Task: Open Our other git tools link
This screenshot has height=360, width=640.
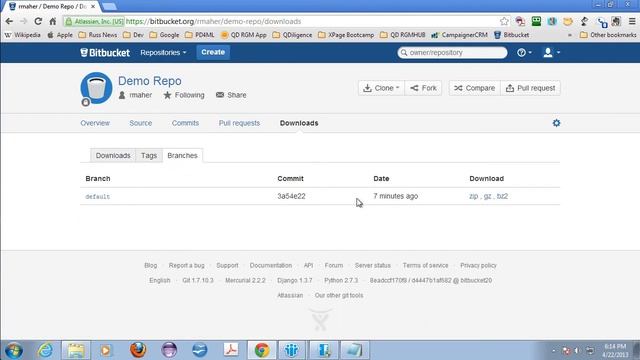Action: click(x=339, y=296)
